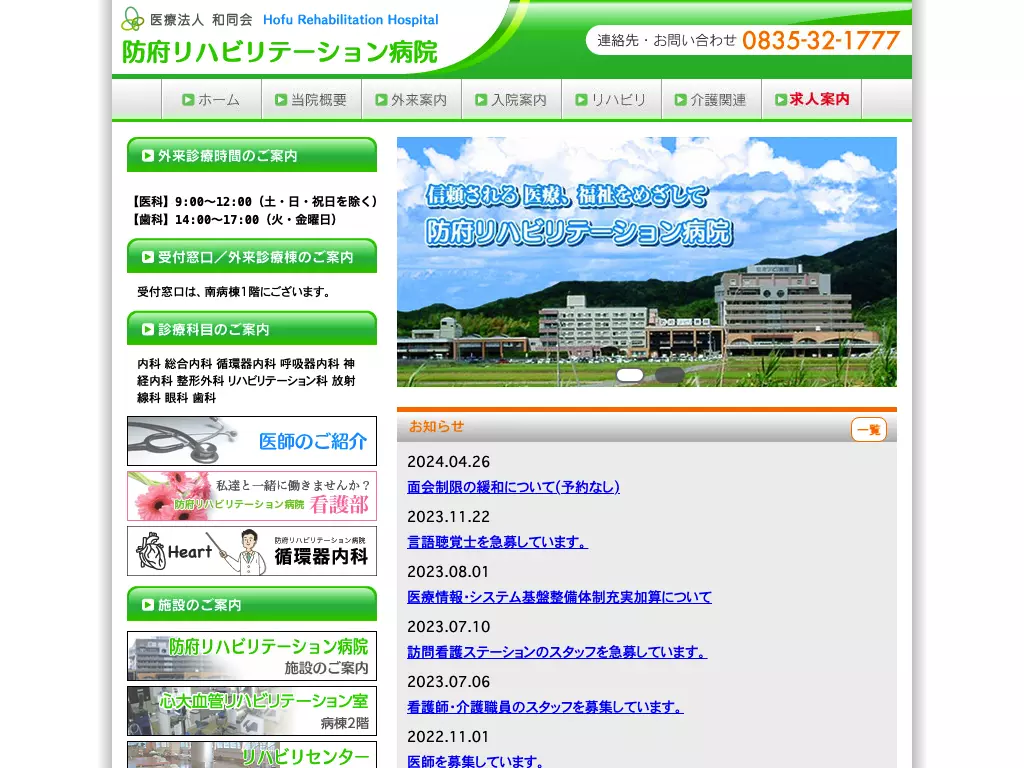Open the 医師のご紹介 stethoscope banner
Screen dimensions: 1024x768
[x=252, y=441]
